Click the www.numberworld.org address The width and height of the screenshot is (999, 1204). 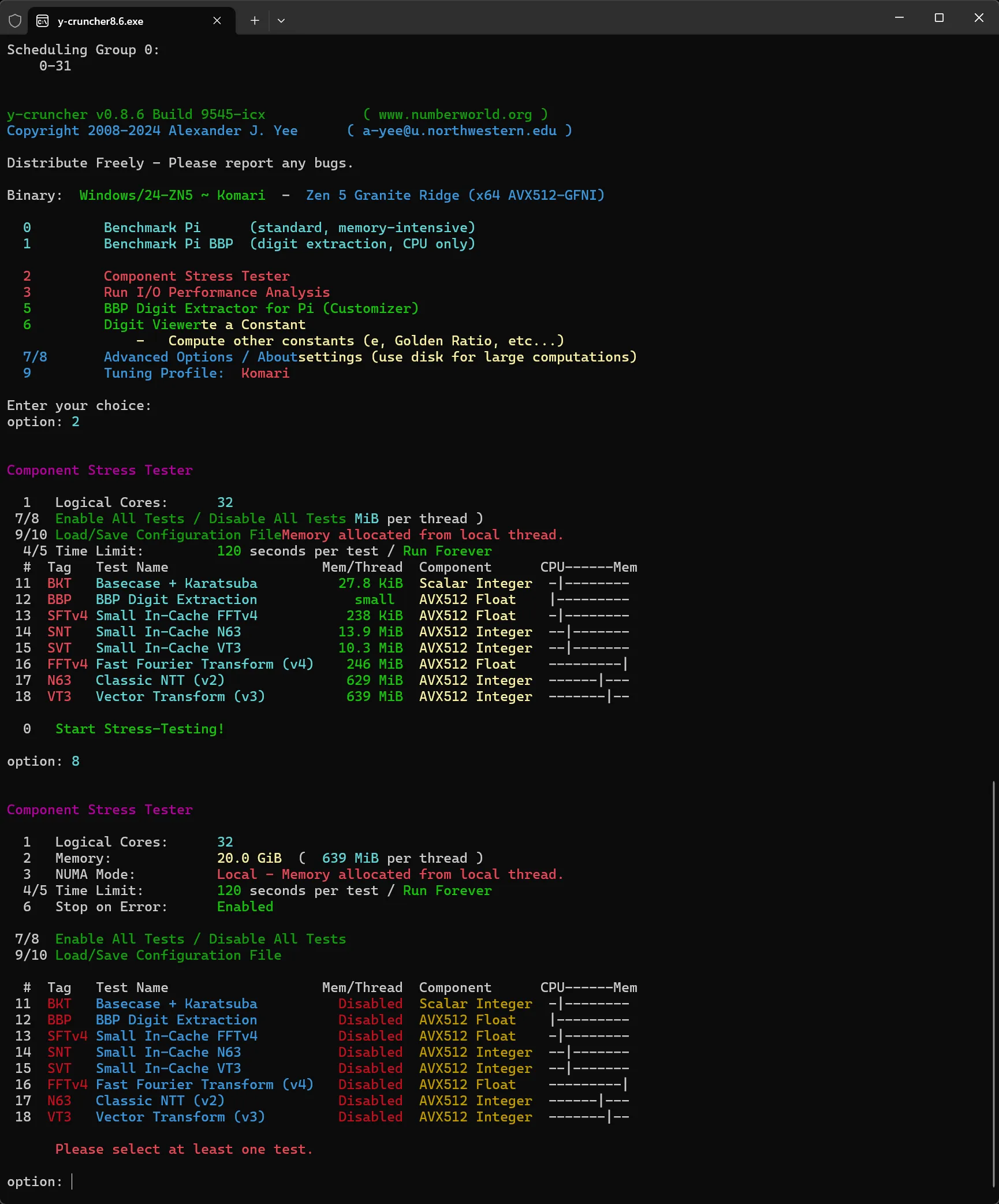point(455,114)
